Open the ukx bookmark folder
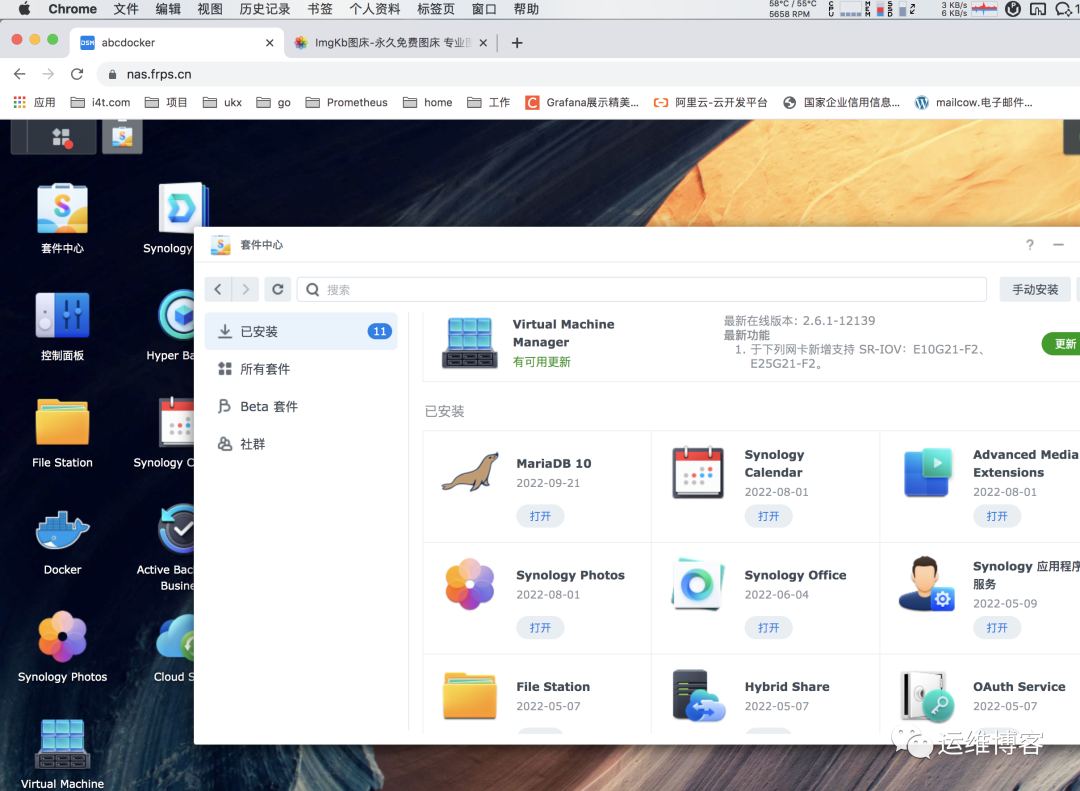 pos(222,102)
